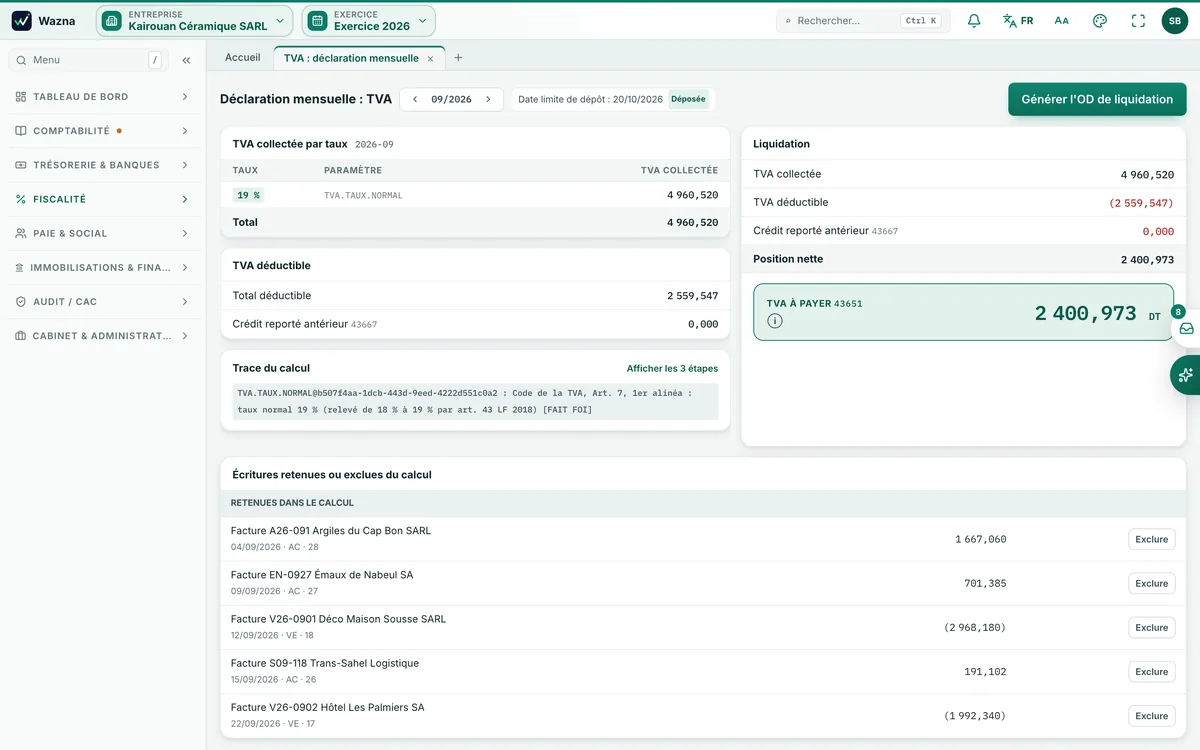Viewport: 1200px width, 750px height.
Task: Open the AI assistant sparkle button
Action: [1186, 375]
